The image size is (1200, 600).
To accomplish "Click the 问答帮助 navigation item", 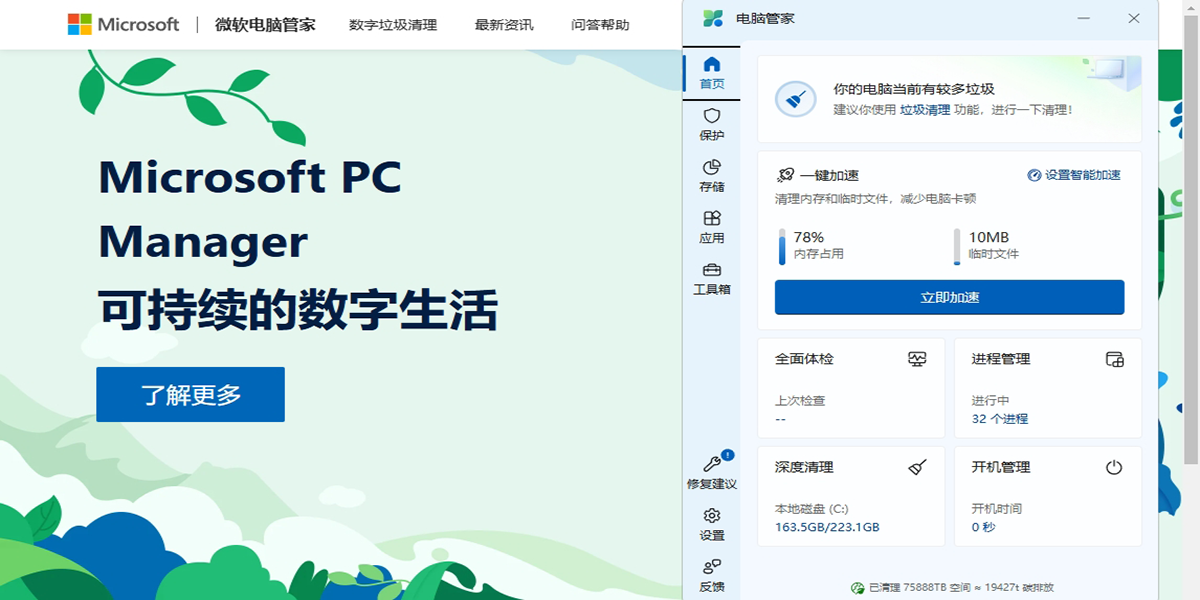I will pos(600,25).
